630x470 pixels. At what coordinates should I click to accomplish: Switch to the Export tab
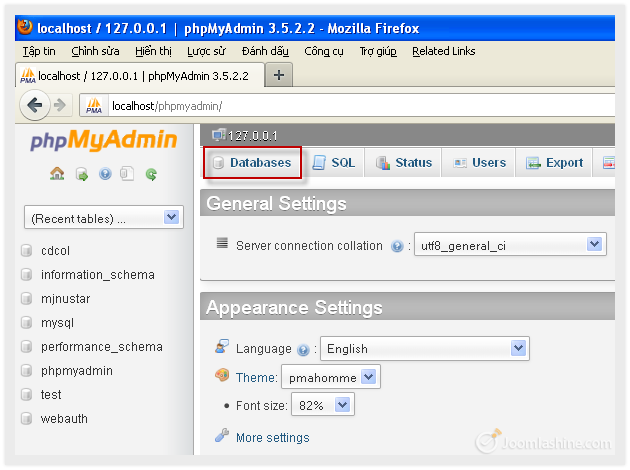(x=554, y=163)
